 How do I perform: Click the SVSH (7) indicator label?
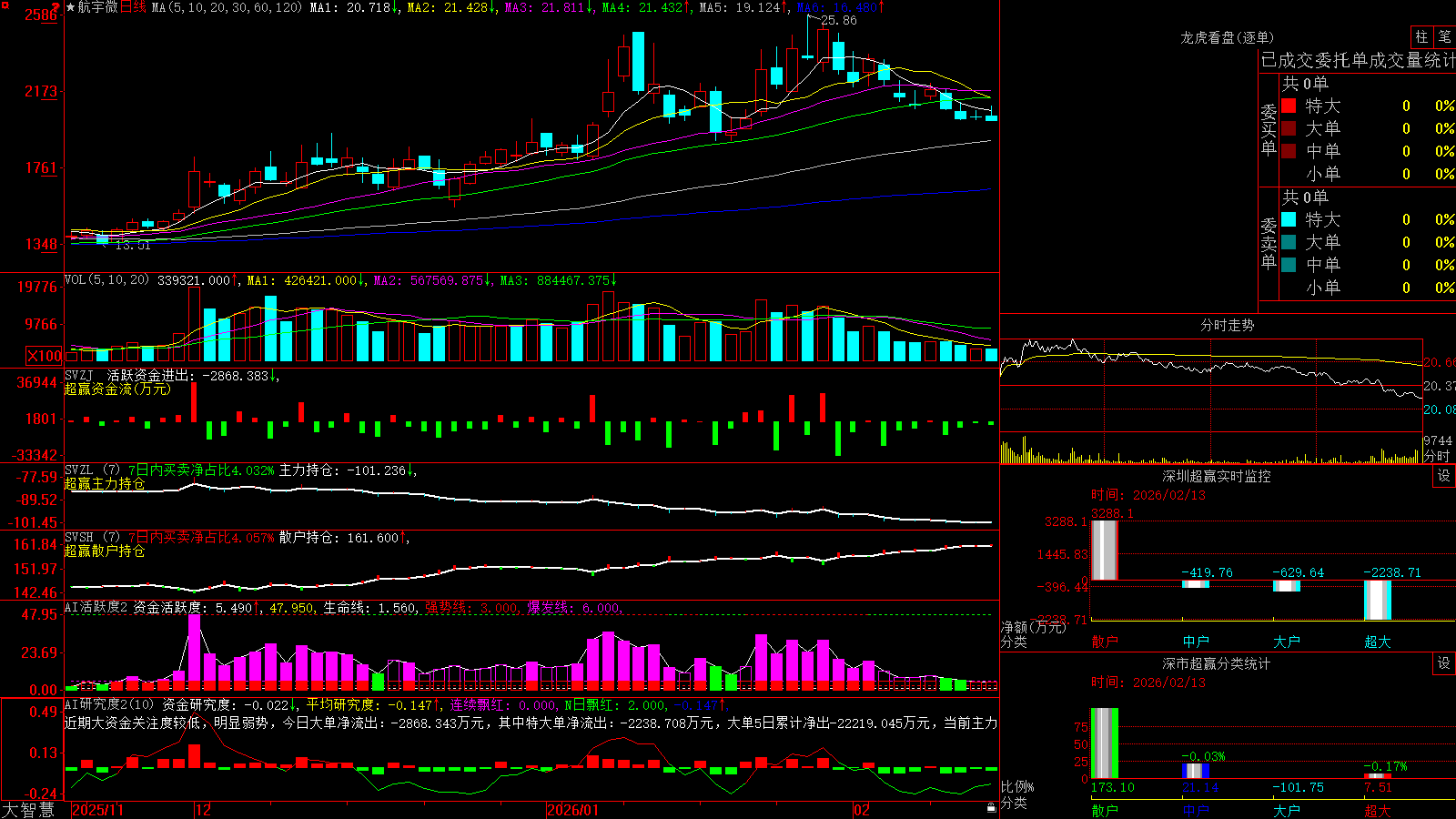92,538
